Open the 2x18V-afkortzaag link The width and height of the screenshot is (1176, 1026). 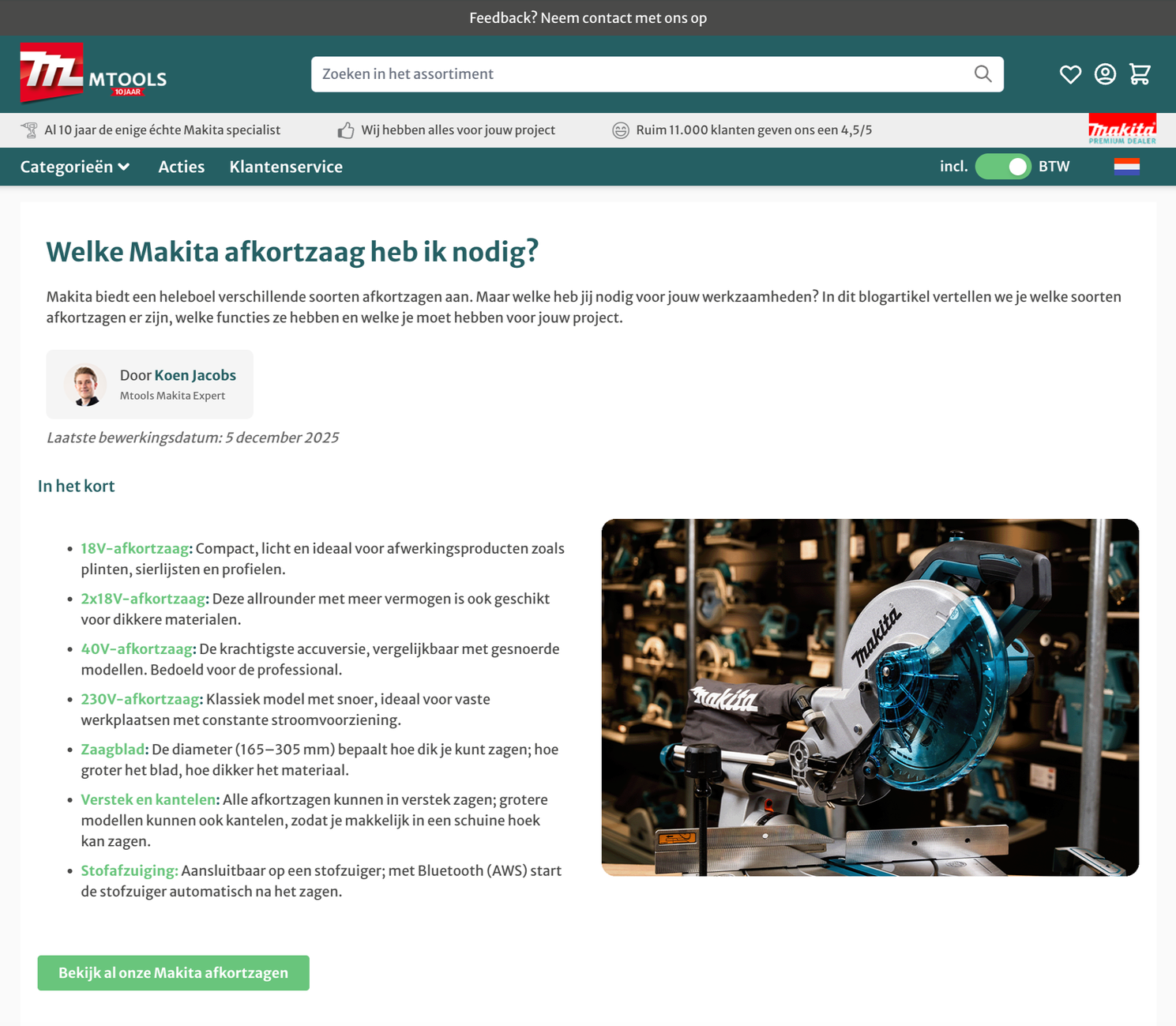point(143,599)
